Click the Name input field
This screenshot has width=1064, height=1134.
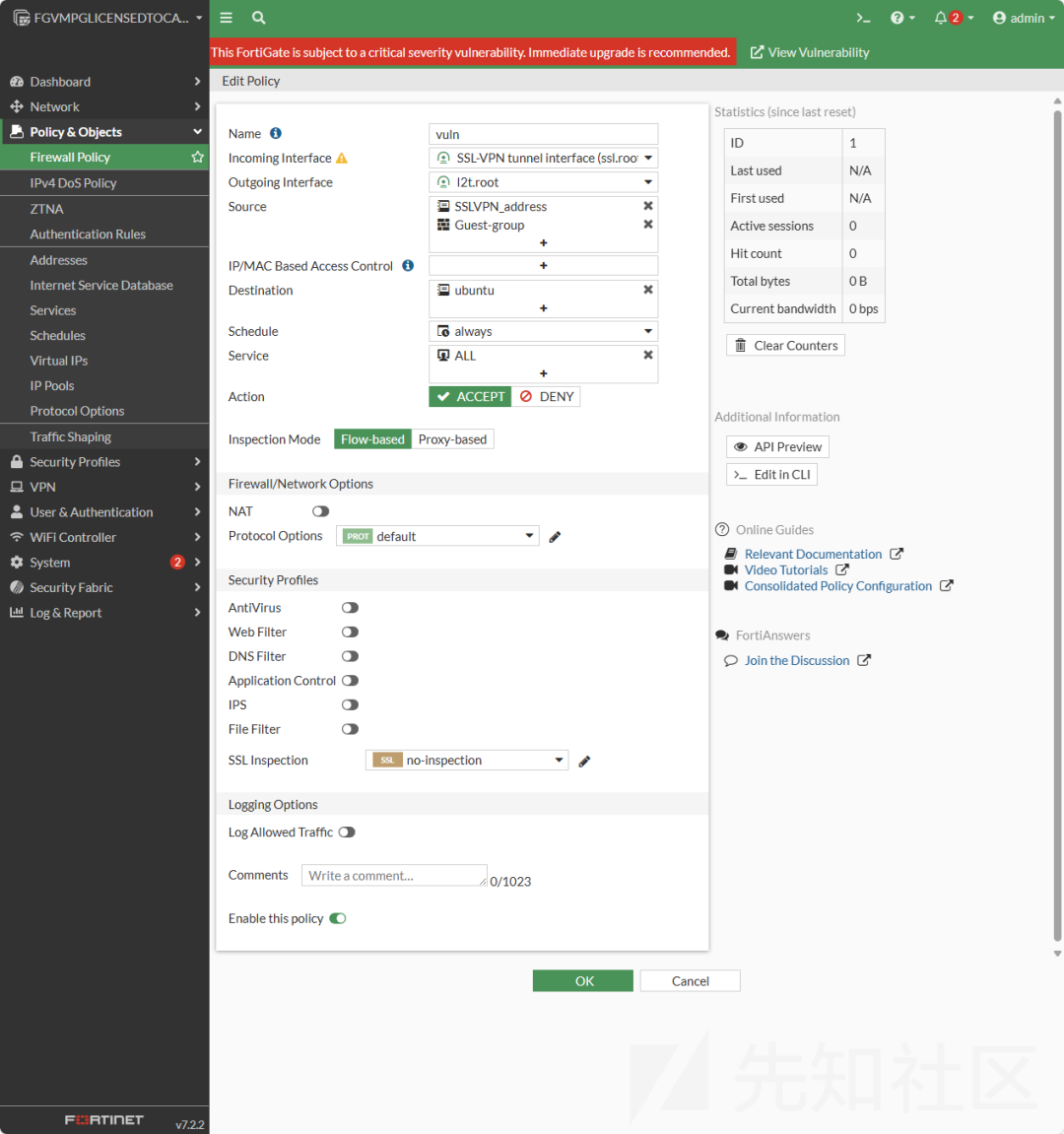(543, 134)
